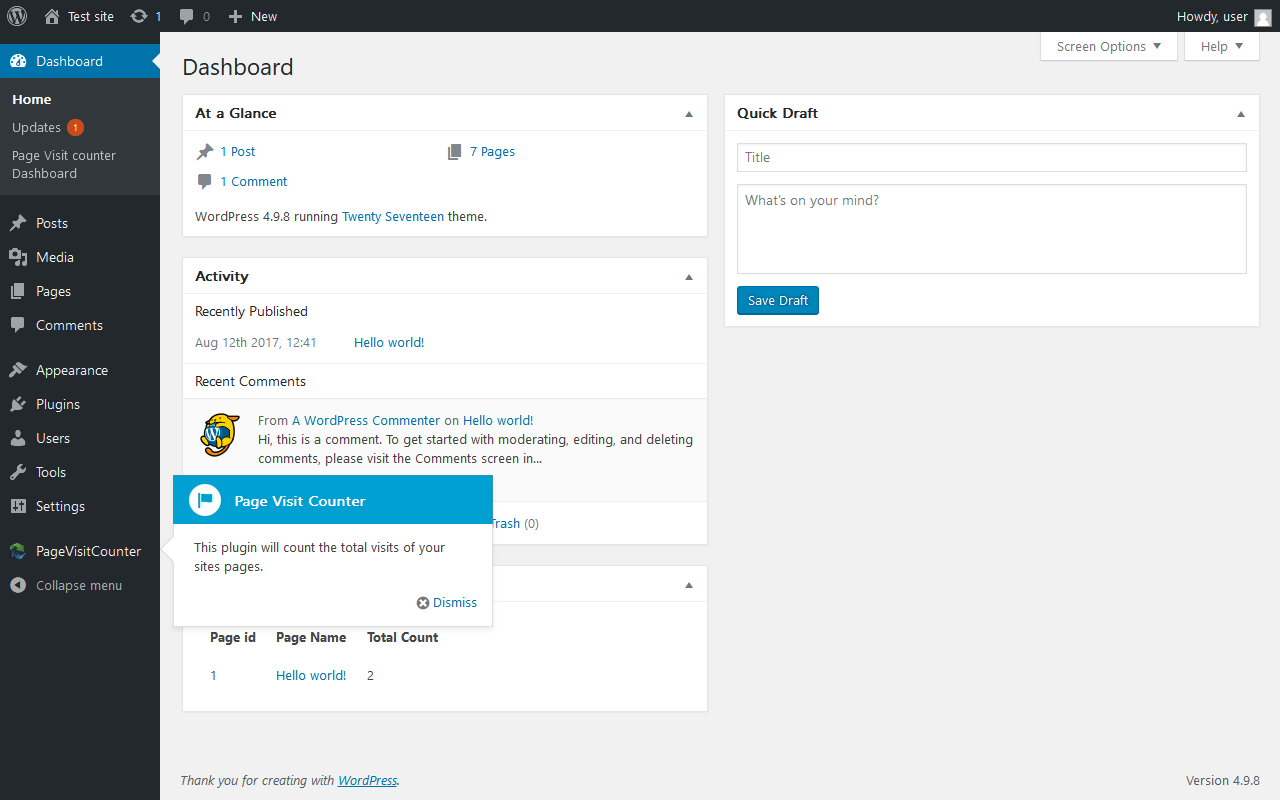Click the Media icon in sidebar
Viewport: 1280px width, 800px height.
coord(18,257)
